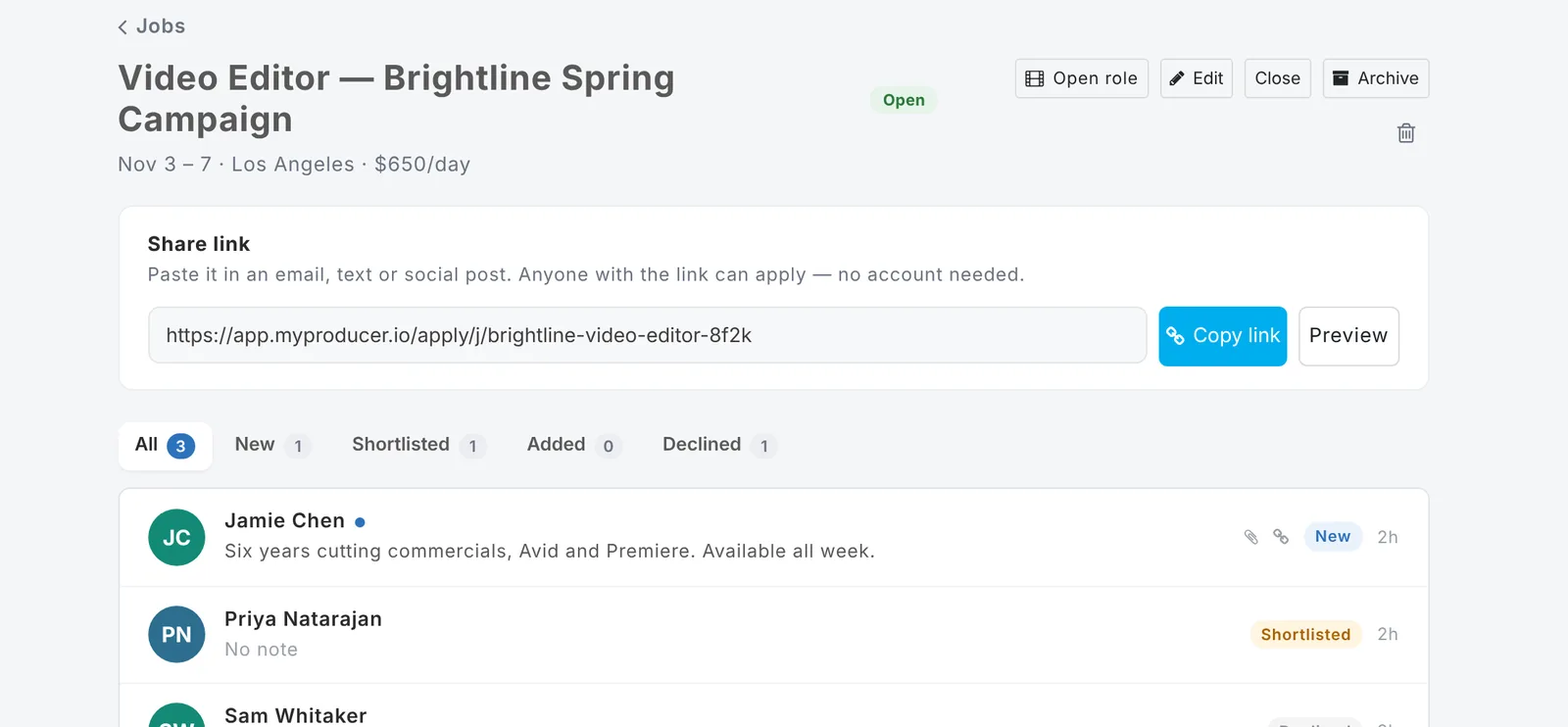Click link icon on Jamie Chen row
1568x727 pixels.
tap(1281, 536)
